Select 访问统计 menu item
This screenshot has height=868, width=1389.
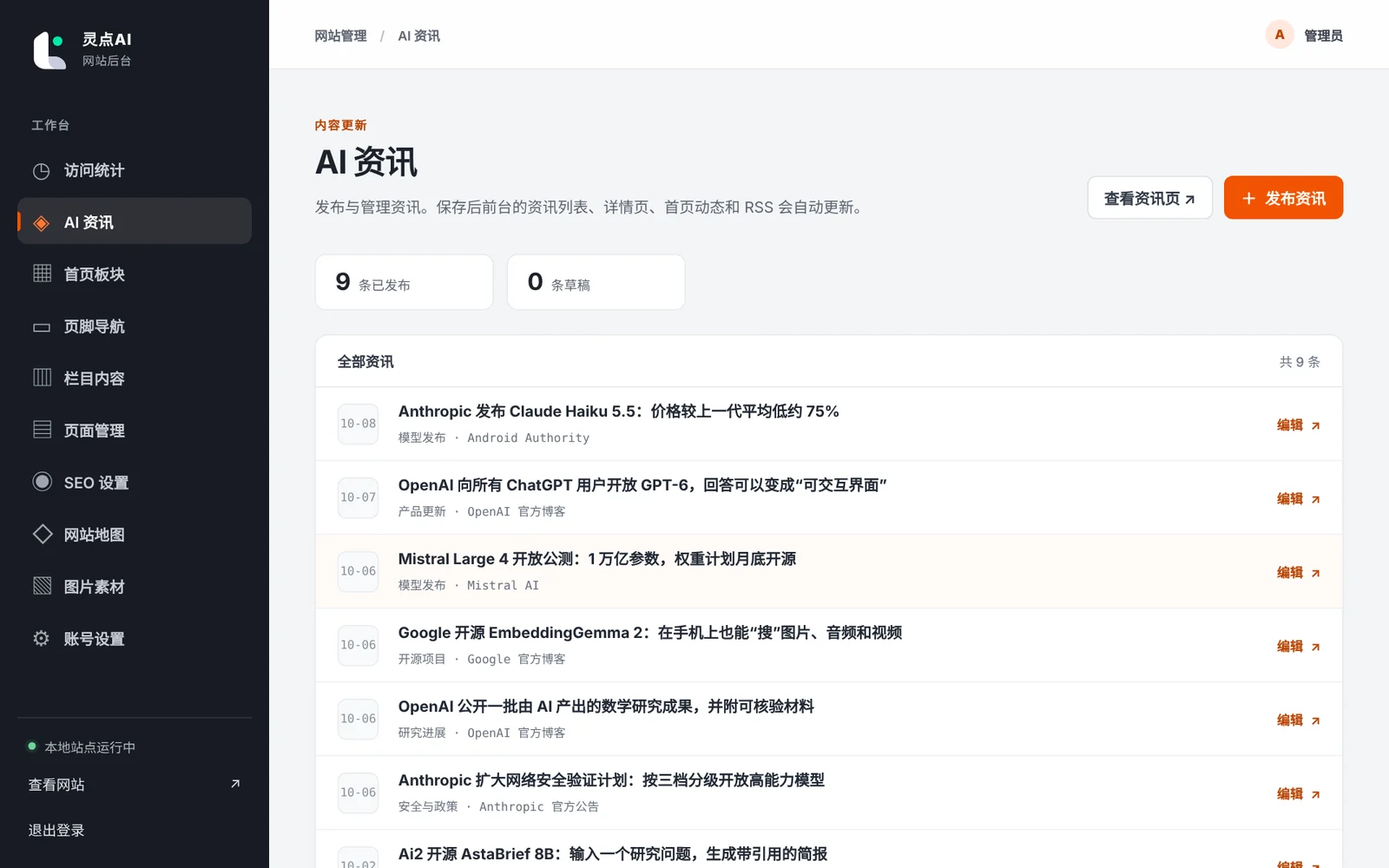[x=135, y=170]
